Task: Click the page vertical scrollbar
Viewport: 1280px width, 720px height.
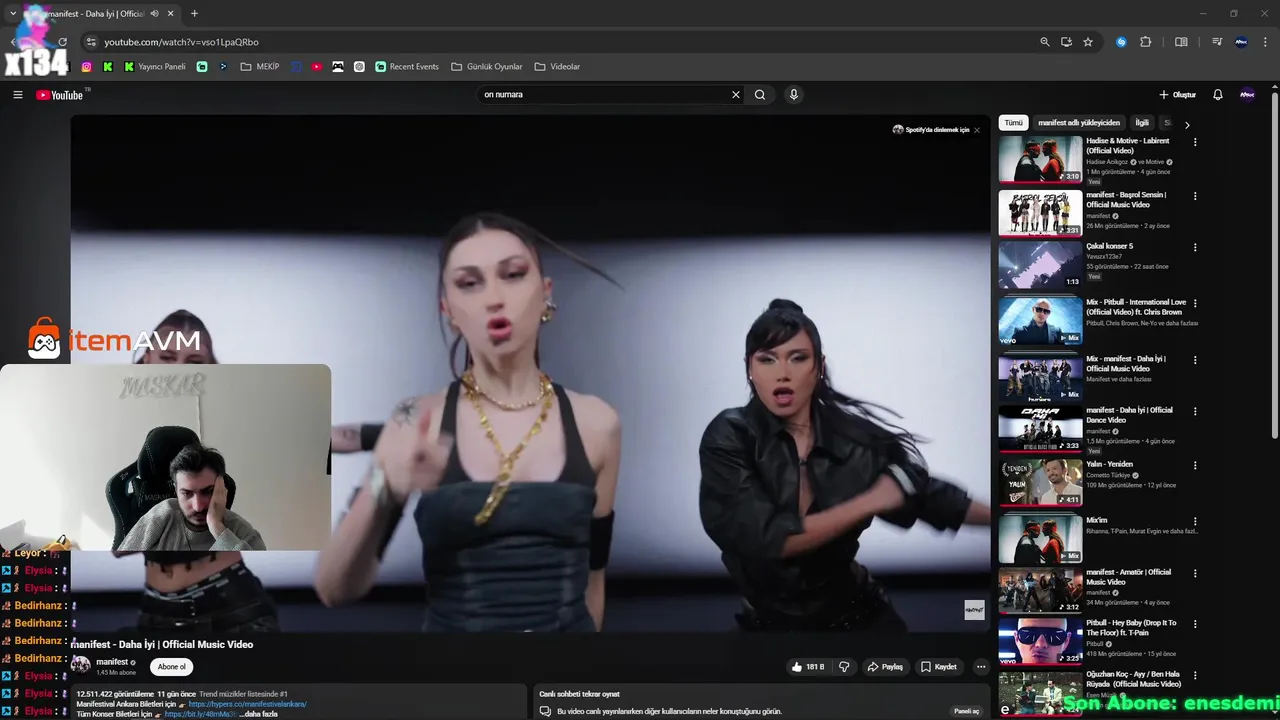Action: (x=1275, y=265)
